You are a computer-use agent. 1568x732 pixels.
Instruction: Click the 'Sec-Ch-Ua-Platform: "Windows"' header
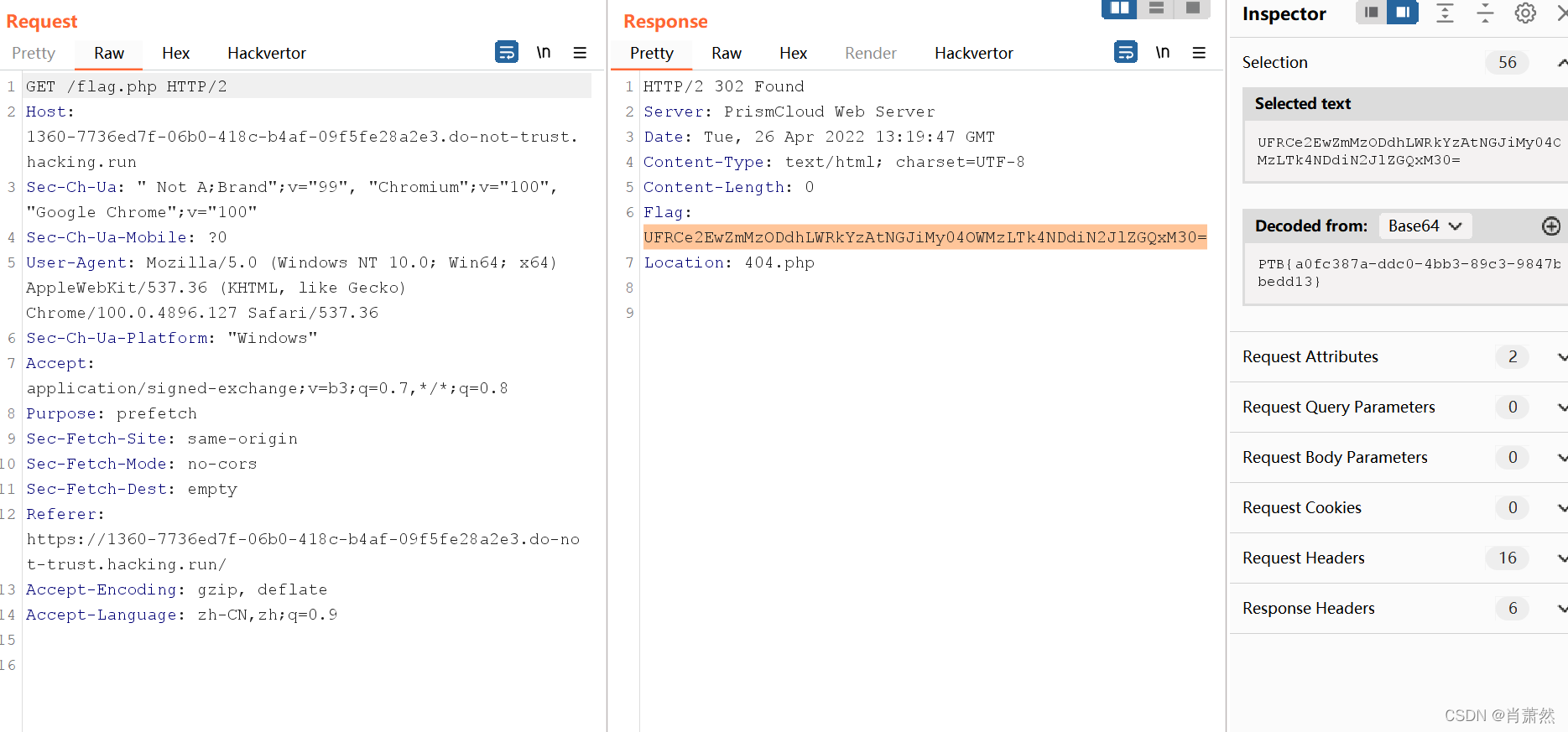pyautogui.click(x=172, y=338)
